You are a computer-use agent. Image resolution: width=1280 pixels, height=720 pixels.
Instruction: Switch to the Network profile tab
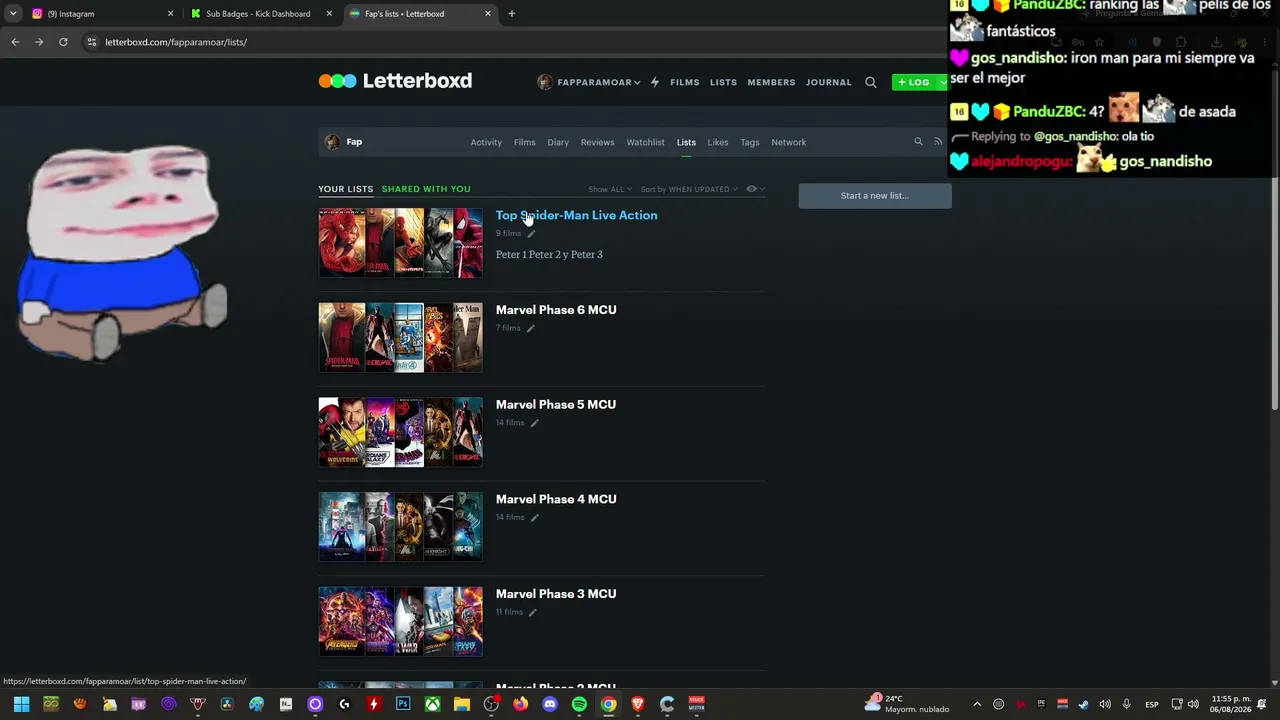click(x=788, y=142)
